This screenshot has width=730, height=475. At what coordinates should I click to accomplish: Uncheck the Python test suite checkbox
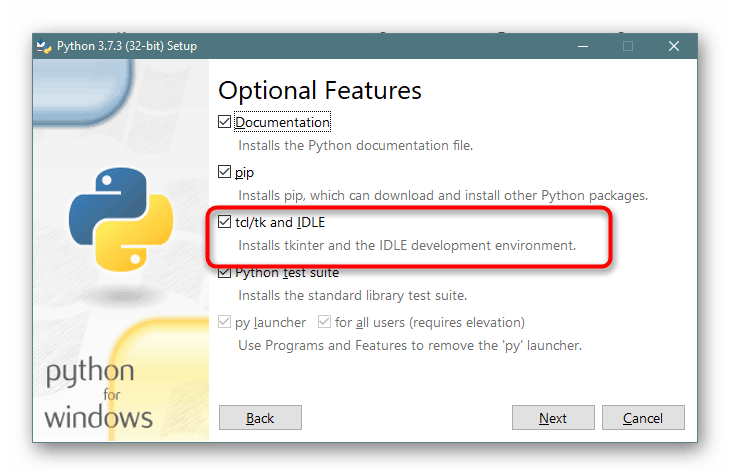(x=224, y=272)
